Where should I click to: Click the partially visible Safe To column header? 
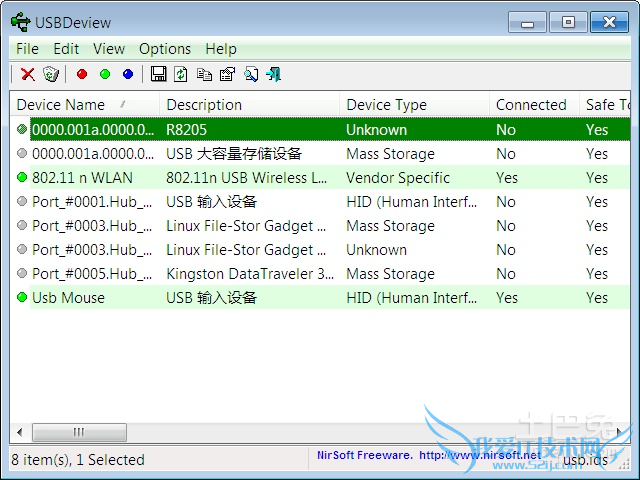coord(605,105)
